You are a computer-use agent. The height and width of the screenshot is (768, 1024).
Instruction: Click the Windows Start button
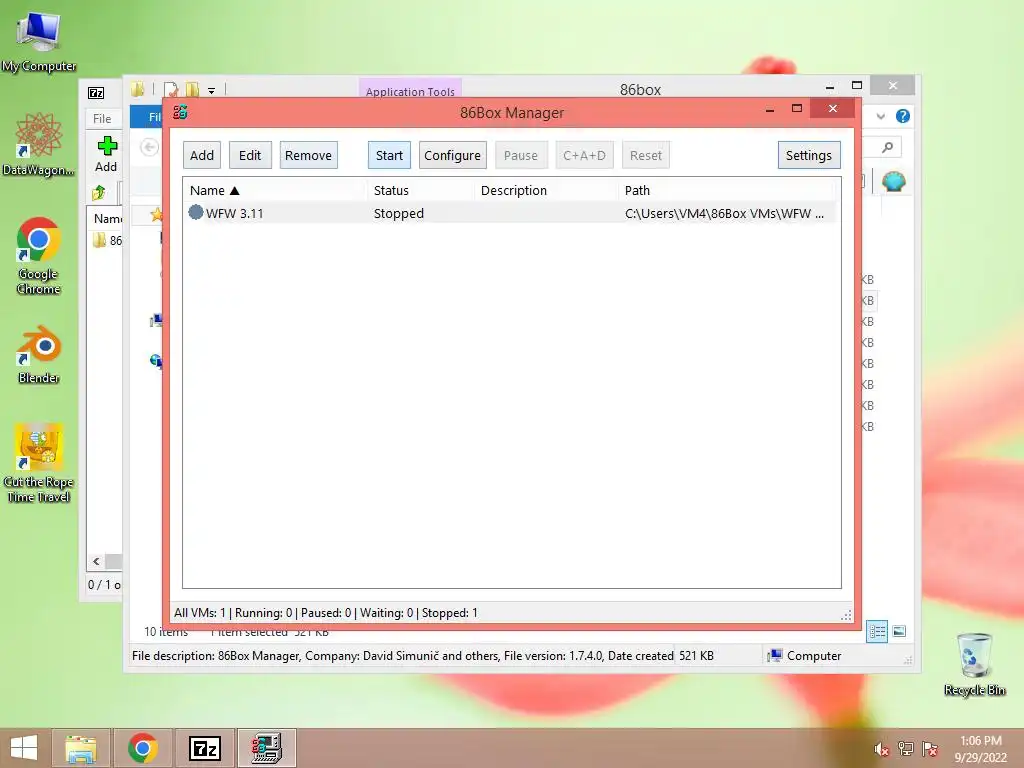click(x=24, y=748)
